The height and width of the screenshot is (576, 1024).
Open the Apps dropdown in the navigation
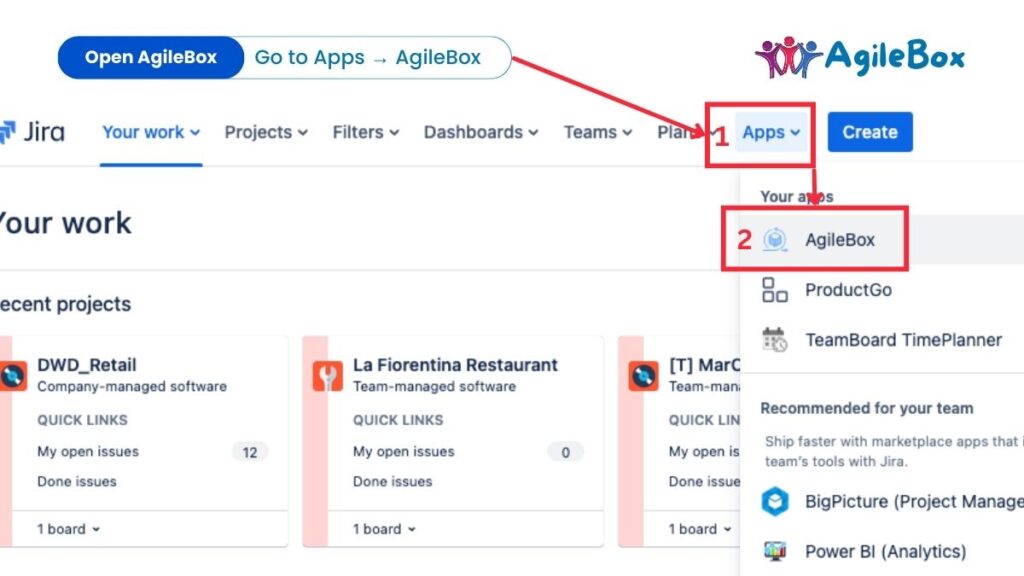pos(770,131)
